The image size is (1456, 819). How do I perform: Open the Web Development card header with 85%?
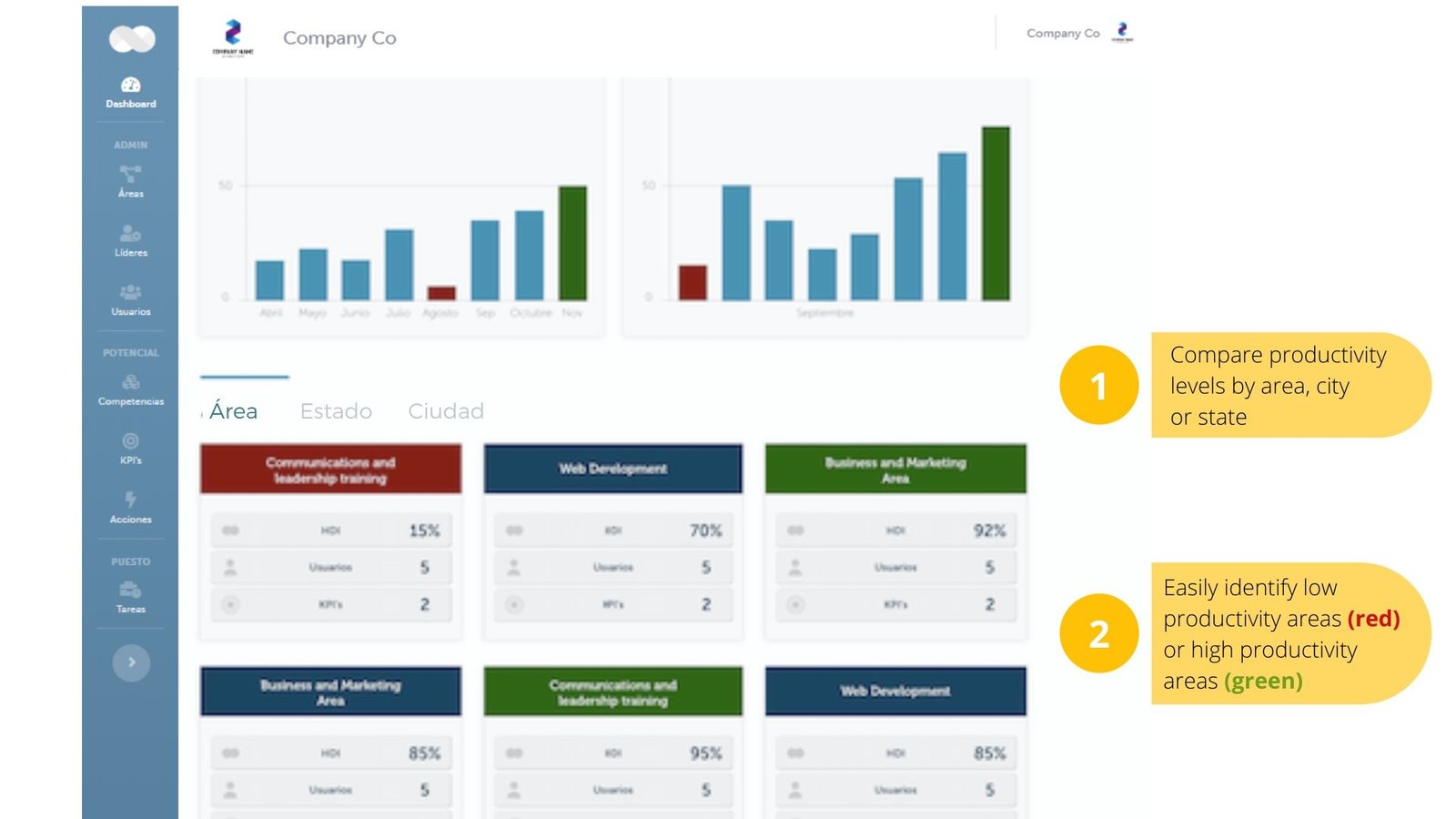[x=895, y=692]
